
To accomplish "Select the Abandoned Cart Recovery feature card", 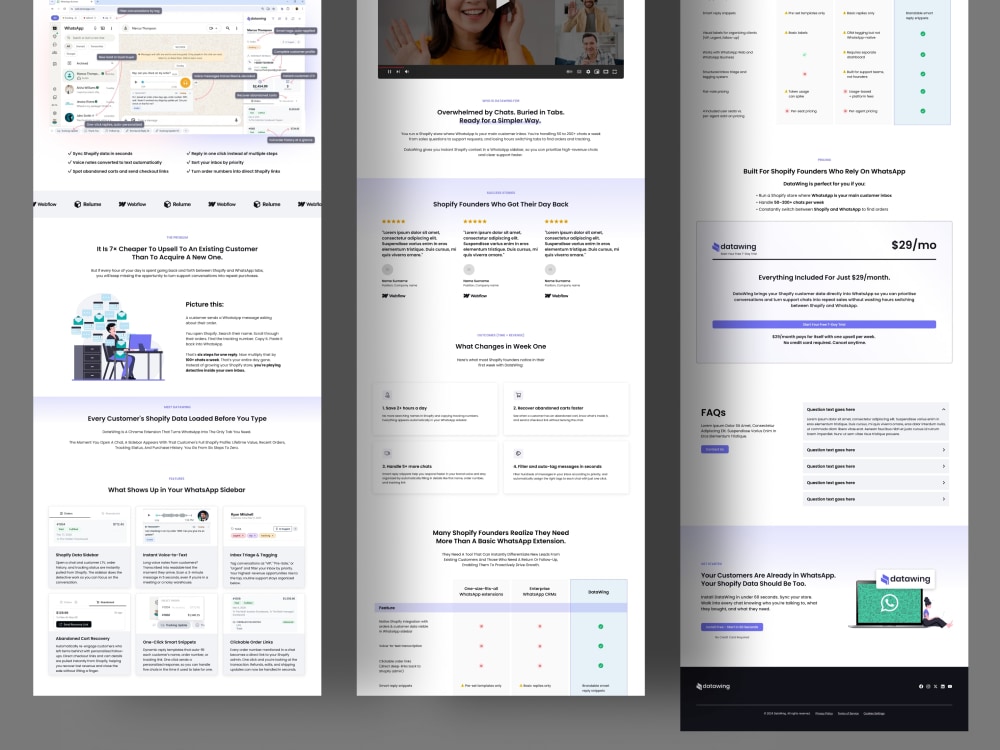I will tap(89, 635).
